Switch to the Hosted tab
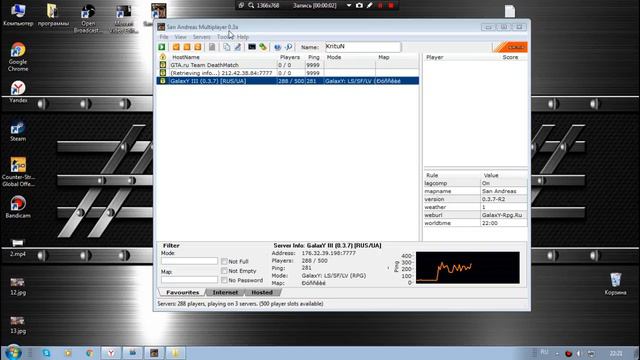The height and width of the screenshot is (360, 640). (262, 292)
